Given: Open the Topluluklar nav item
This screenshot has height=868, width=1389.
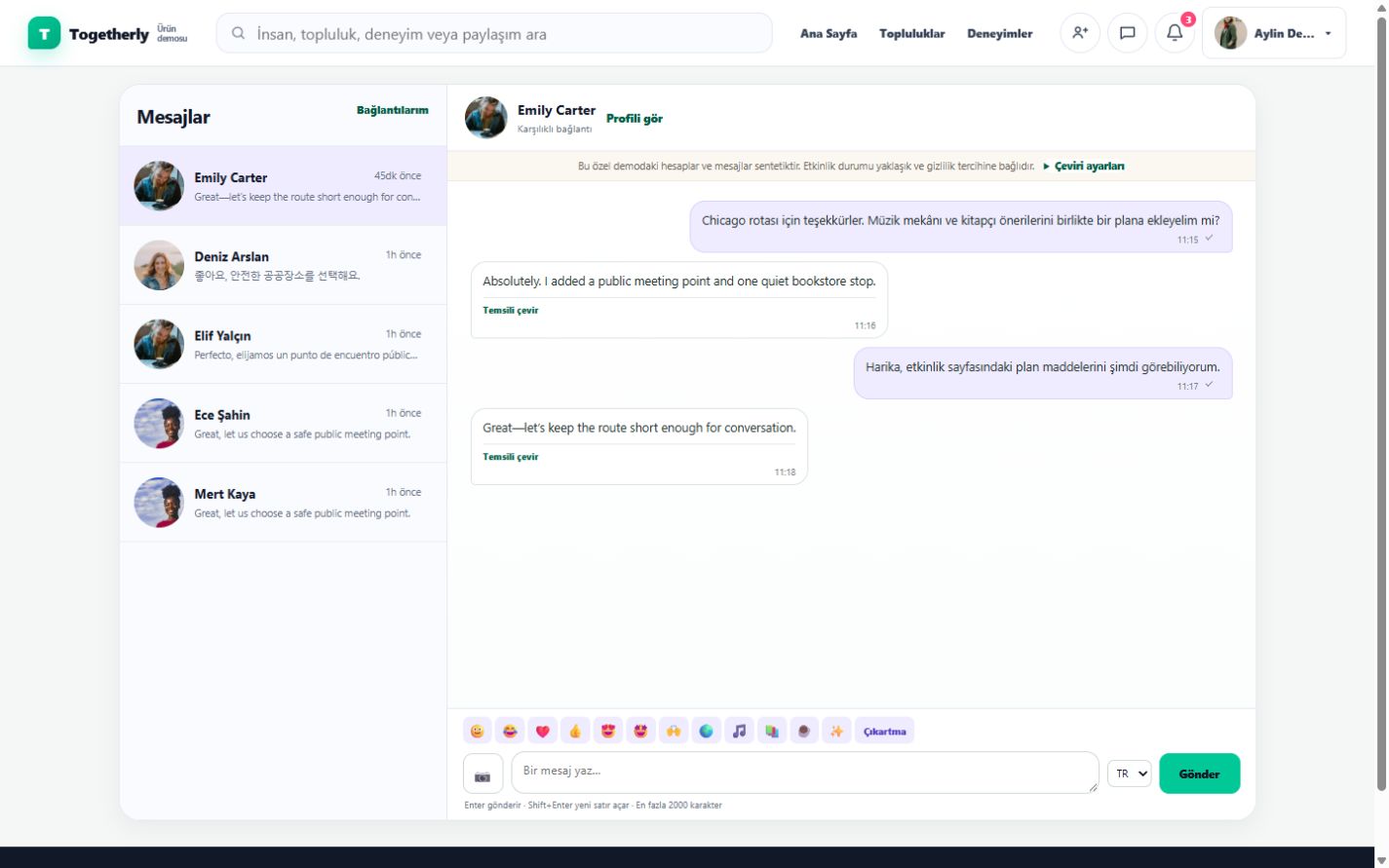Looking at the screenshot, I should (912, 34).
